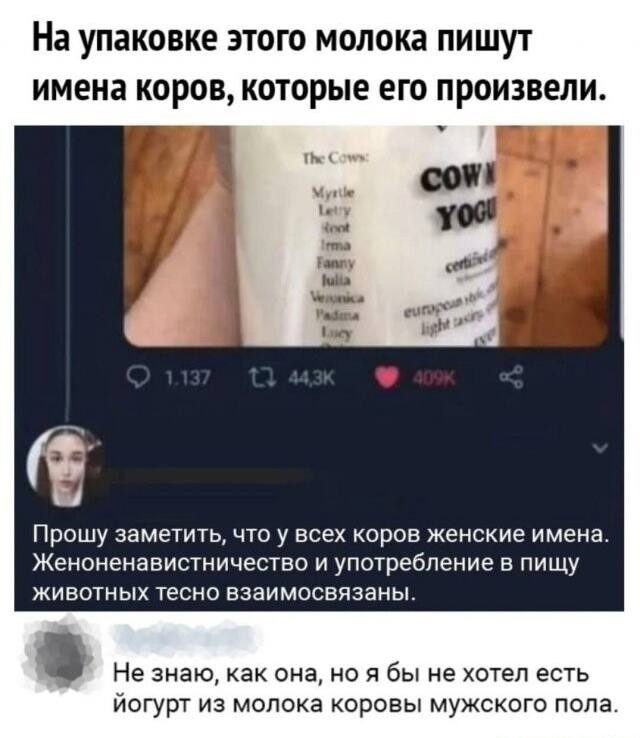The image size is (640, 738).
Task: Click the reply text starting 'Прошу заметить'
Action: pyautogui.click(x=320, y=562)
